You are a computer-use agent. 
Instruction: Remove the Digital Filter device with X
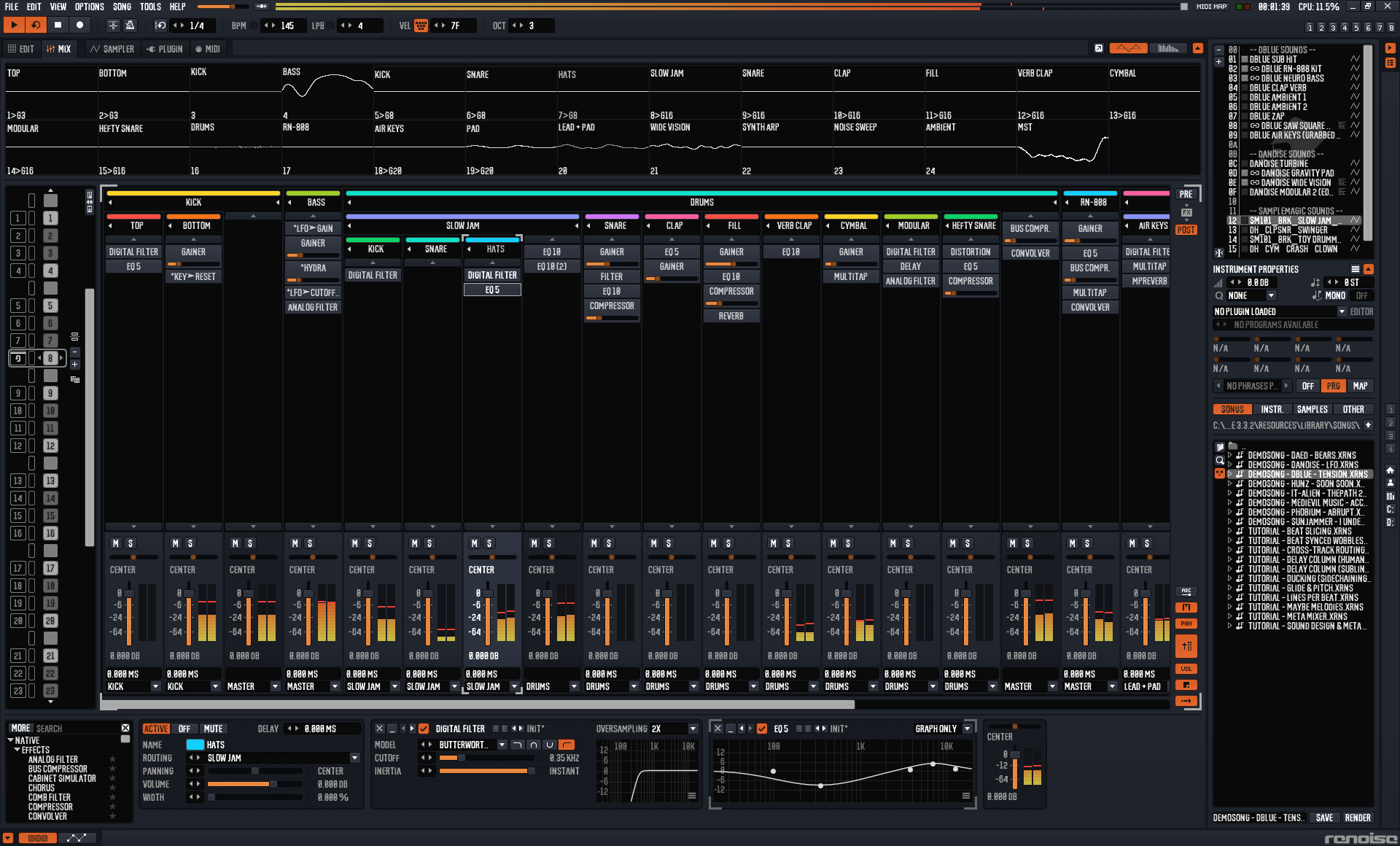[x=379, y=729]
